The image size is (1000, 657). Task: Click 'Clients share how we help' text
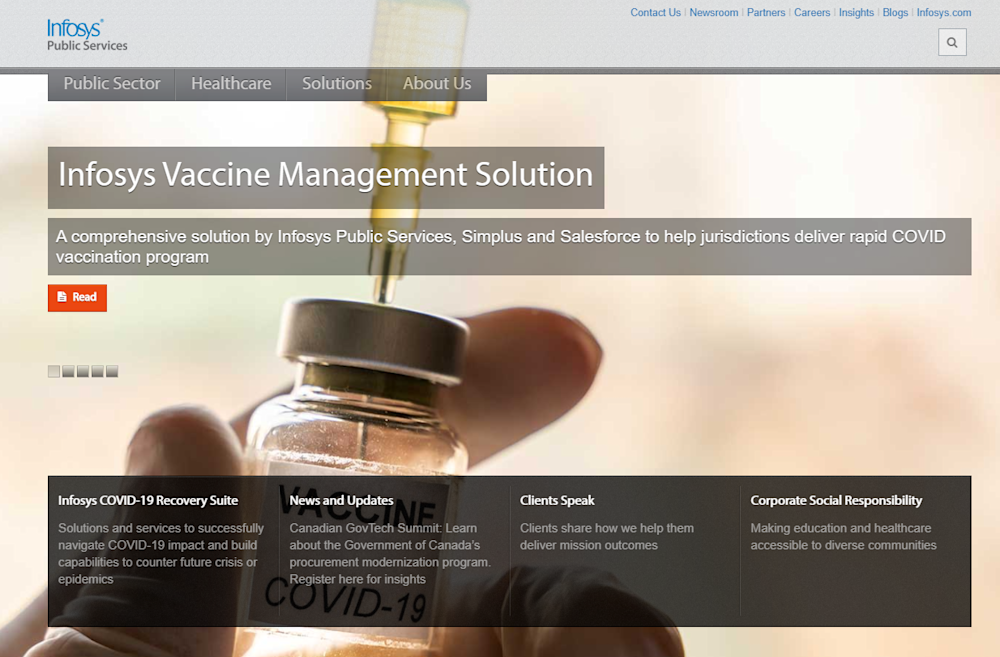pyautogui.click(x=607, y=536)
